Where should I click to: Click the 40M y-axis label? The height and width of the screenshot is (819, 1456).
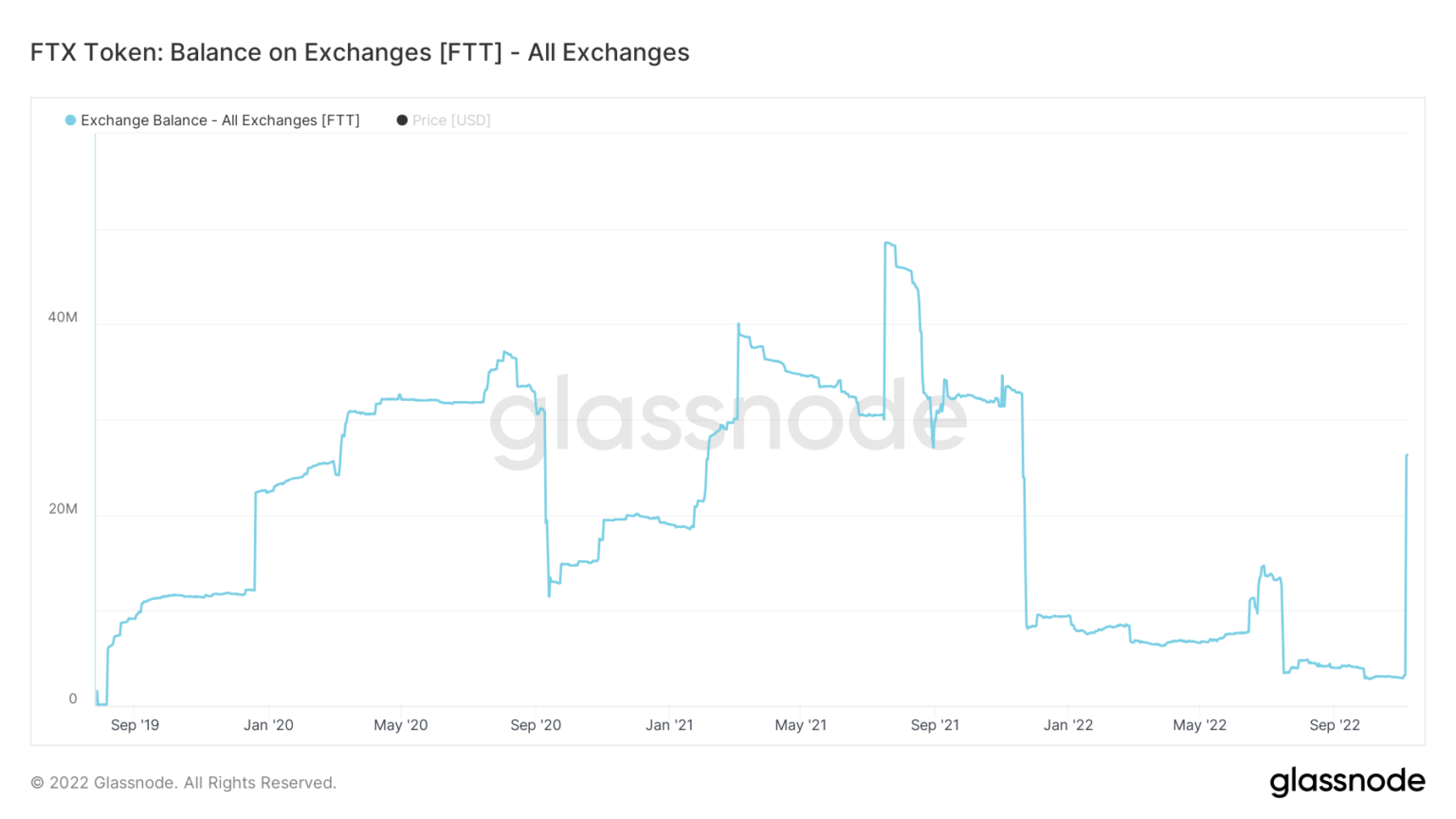pos(63,318)
